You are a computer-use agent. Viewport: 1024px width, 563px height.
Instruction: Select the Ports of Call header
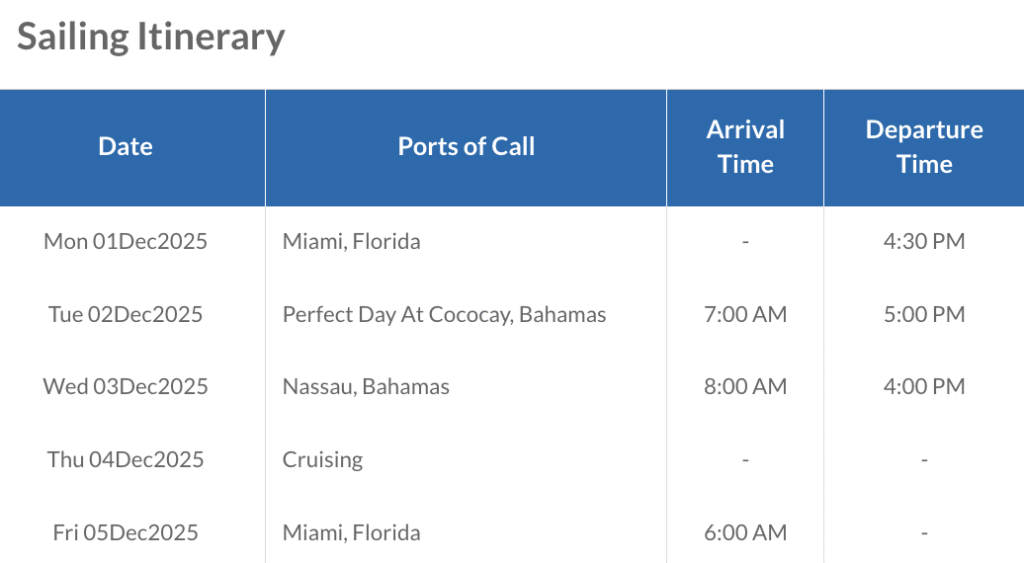click(x=466, y=146)
